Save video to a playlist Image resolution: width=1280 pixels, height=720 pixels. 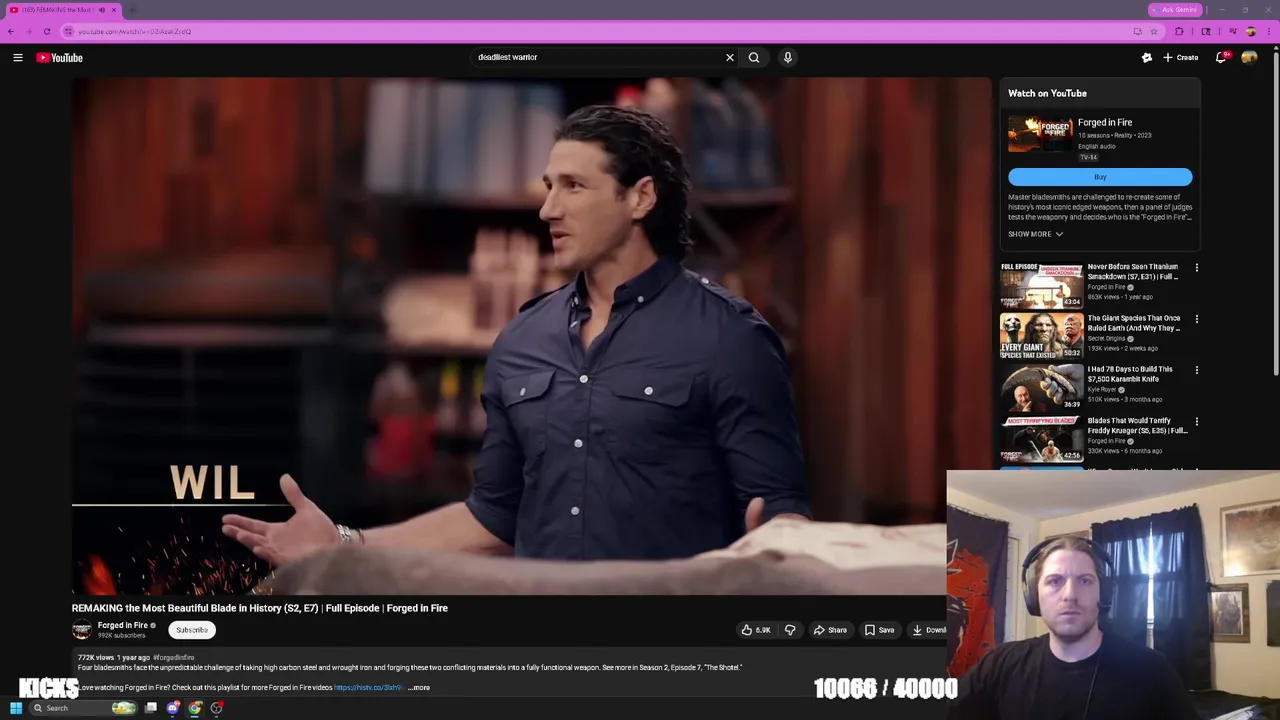coord(880,630)
